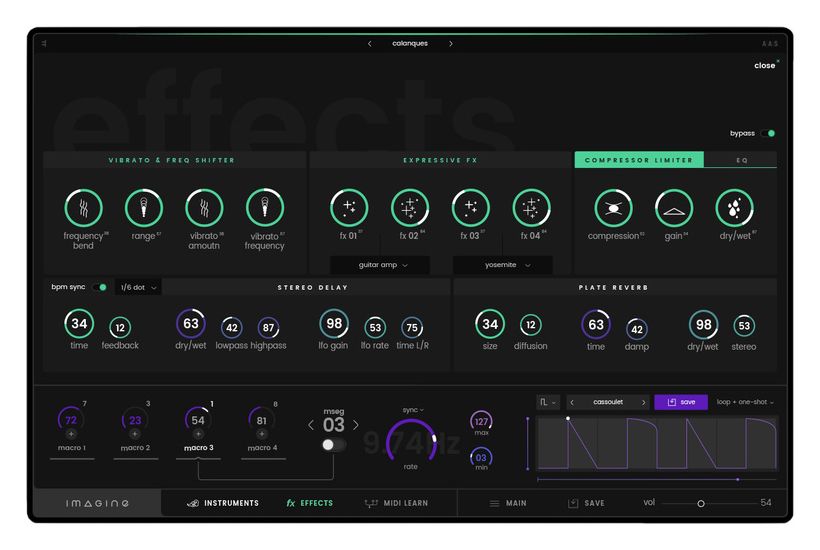Click the purple save curve button
The image size is (820, 550).
tap(681, 402)
